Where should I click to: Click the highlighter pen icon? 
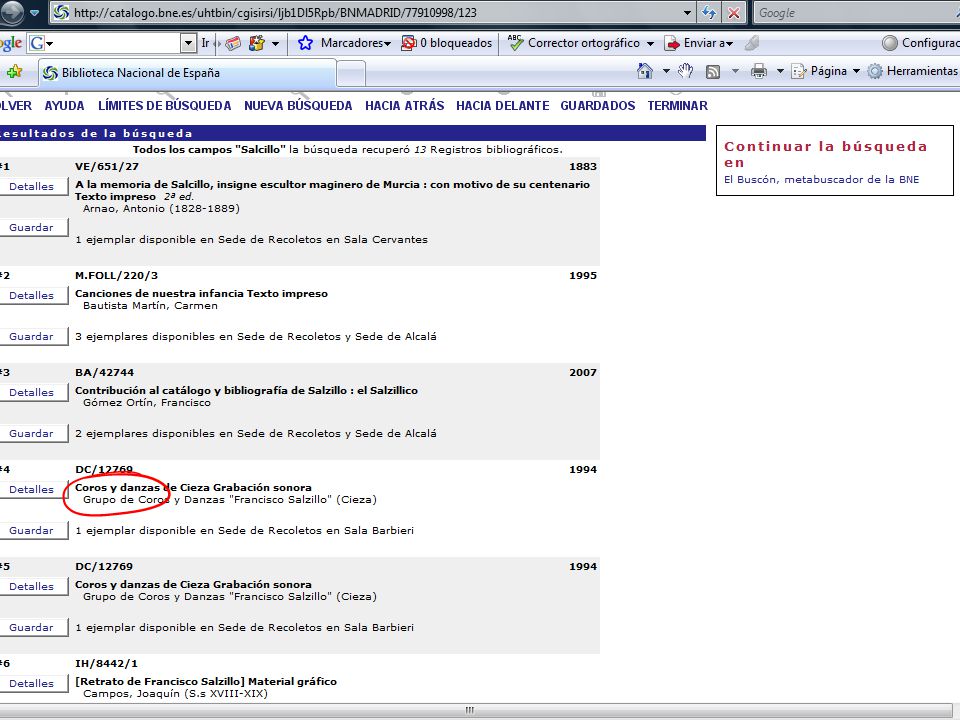[x=752, y=43]
